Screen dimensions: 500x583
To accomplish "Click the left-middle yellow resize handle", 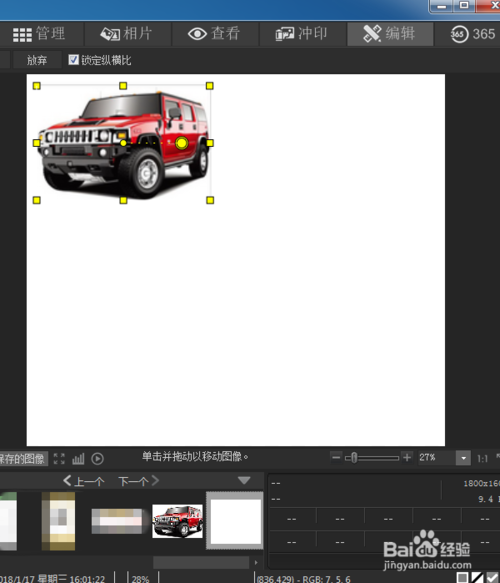I will coord(36,143).
